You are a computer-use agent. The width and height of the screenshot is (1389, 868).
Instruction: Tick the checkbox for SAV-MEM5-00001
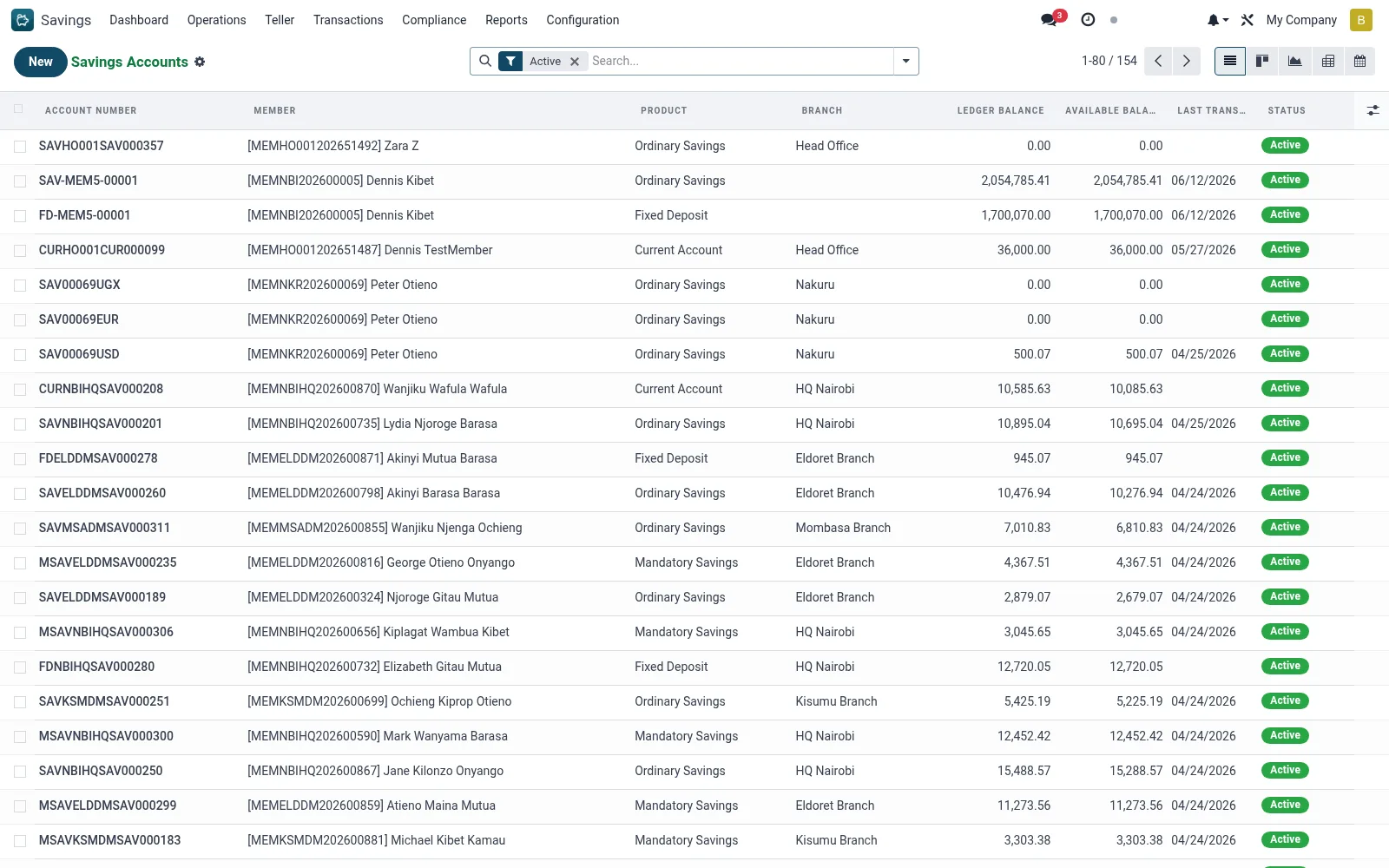coord(20,181)
